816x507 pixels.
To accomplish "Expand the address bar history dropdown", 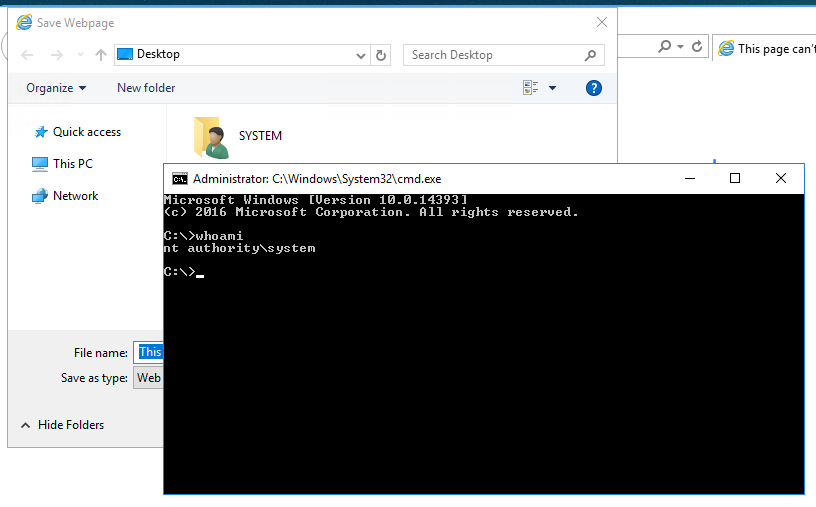I will [361, 55].
